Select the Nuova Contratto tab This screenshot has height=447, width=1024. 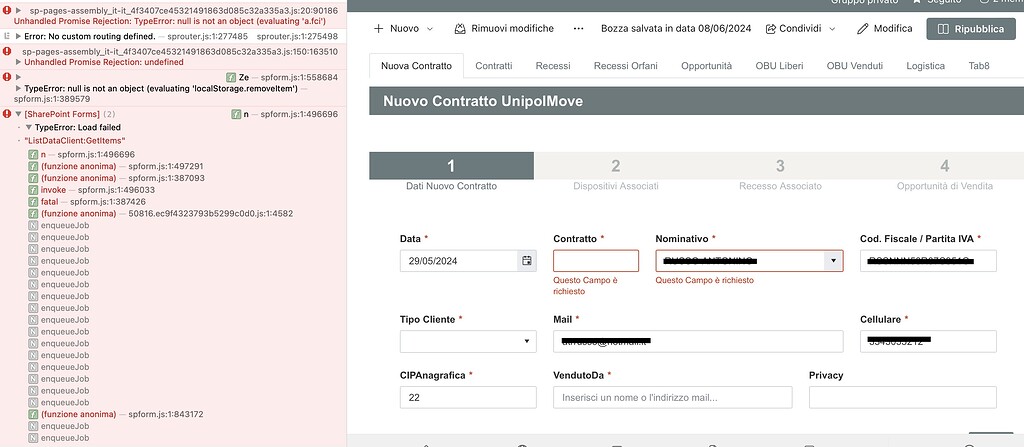416,66
